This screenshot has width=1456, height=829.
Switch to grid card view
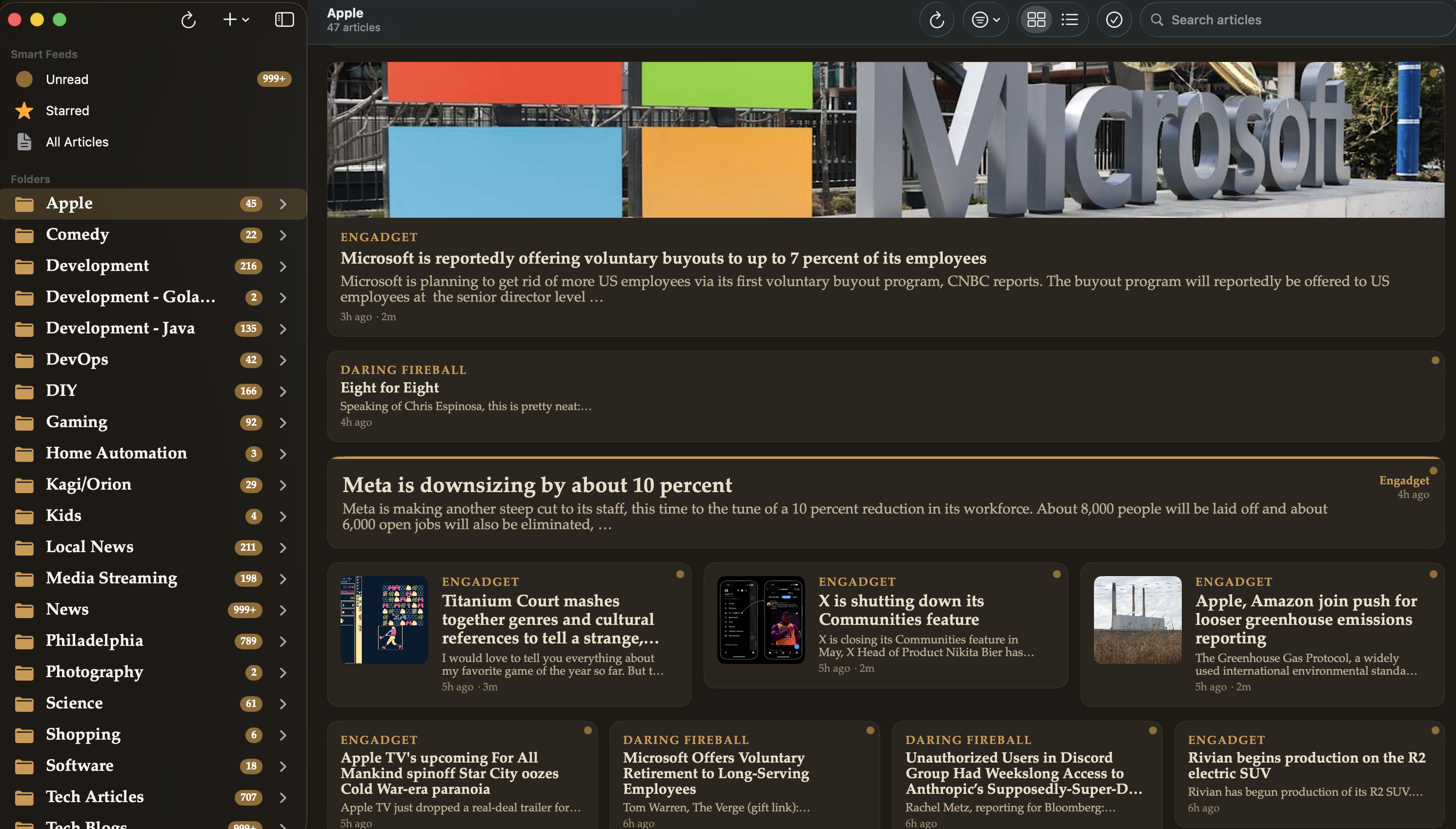click(x=1036, y=20)
